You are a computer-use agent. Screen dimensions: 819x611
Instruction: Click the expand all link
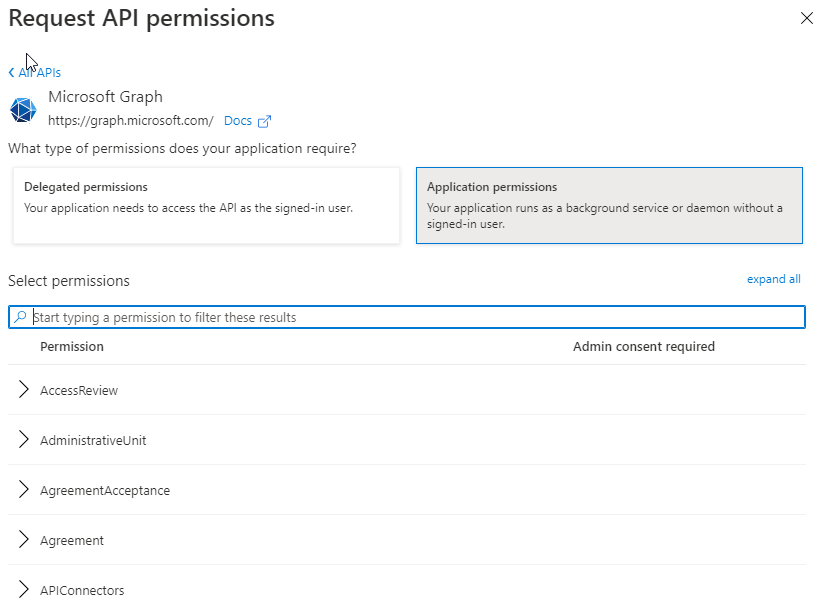[x=773, y=278]
